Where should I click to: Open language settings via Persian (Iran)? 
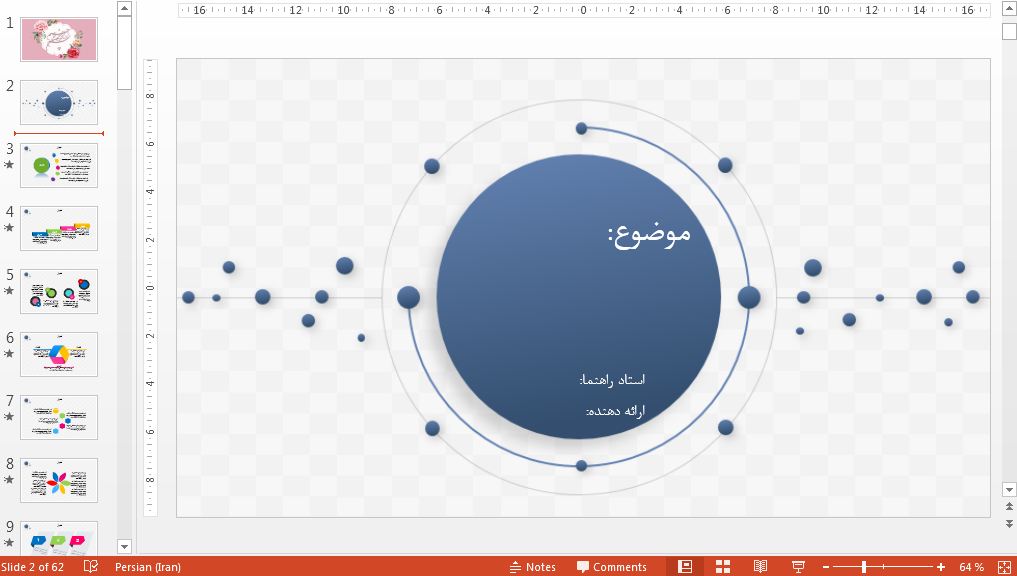pos(148,566)
